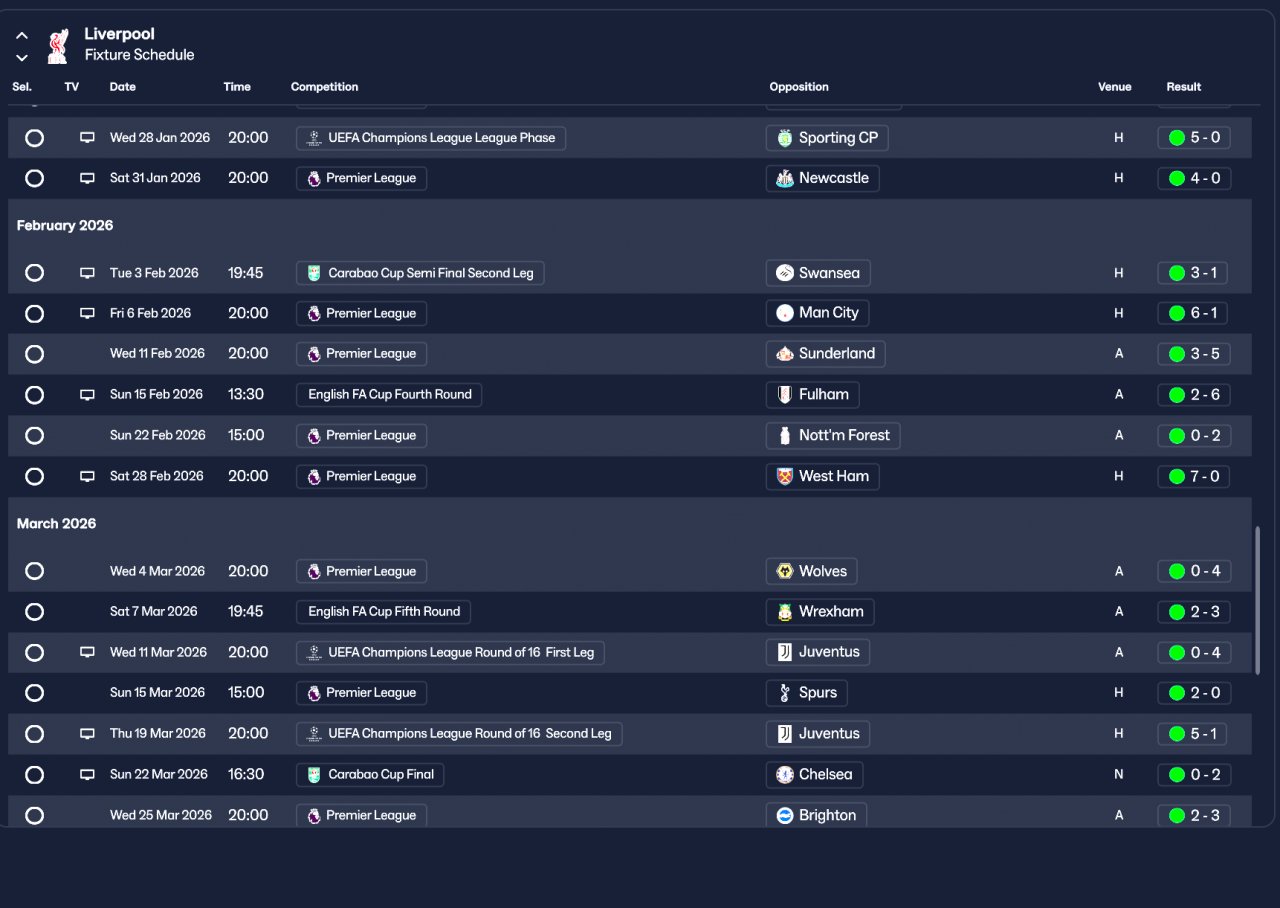Viewport: 1280px width, 908px height.
Task: Click the vertical scrollbar of the fixture list
Action: pyautogui.click(x=1257, y=599)
